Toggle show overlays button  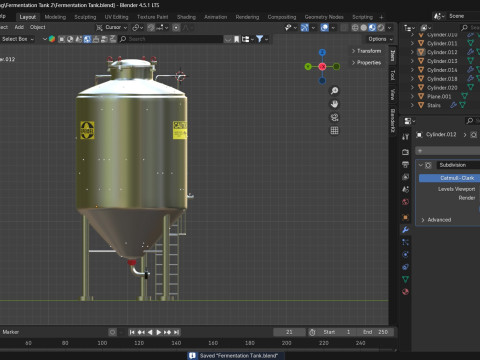coord(324,28)
